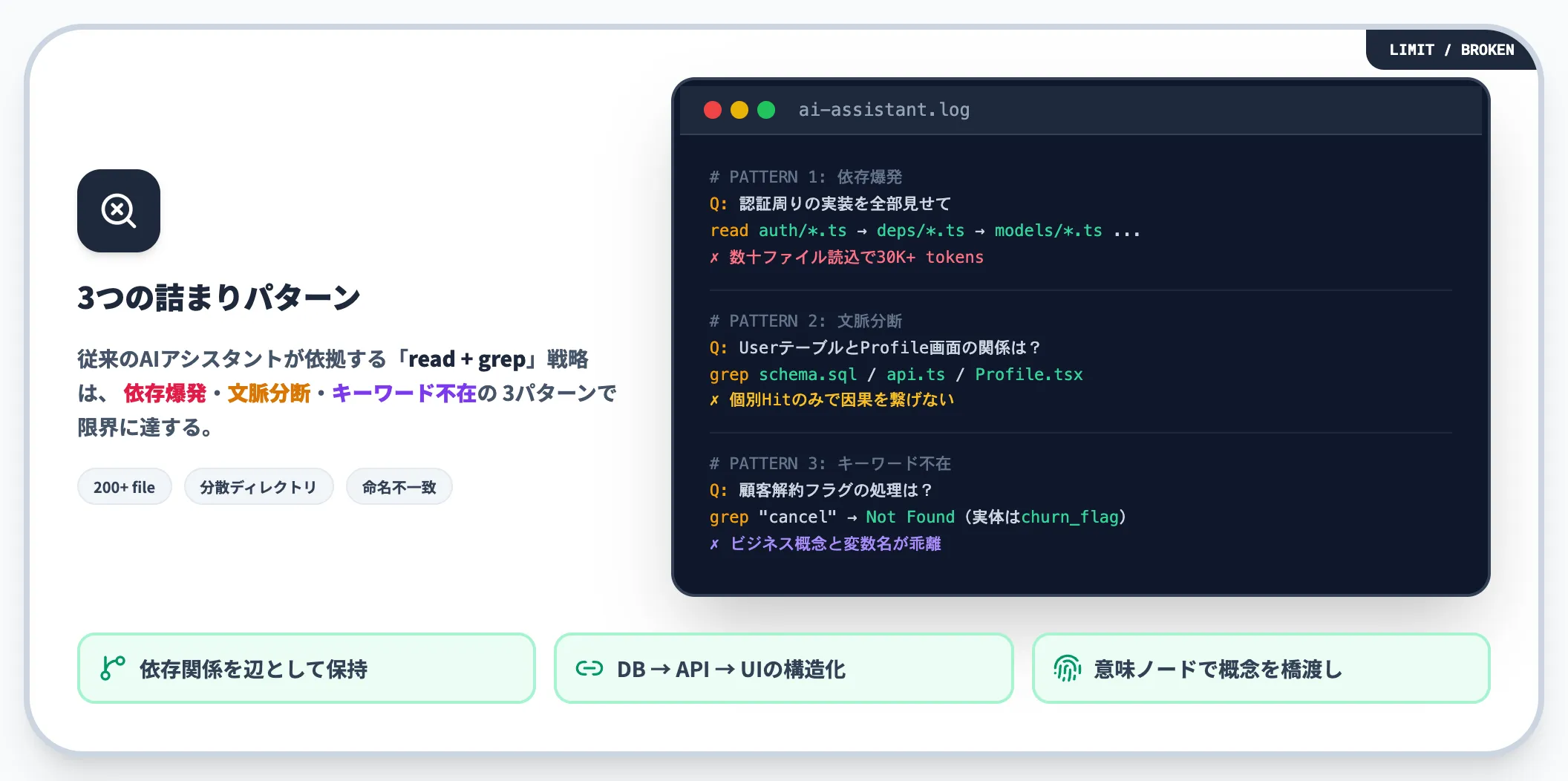Click the "cancel" string in grep line

point(797,517)
